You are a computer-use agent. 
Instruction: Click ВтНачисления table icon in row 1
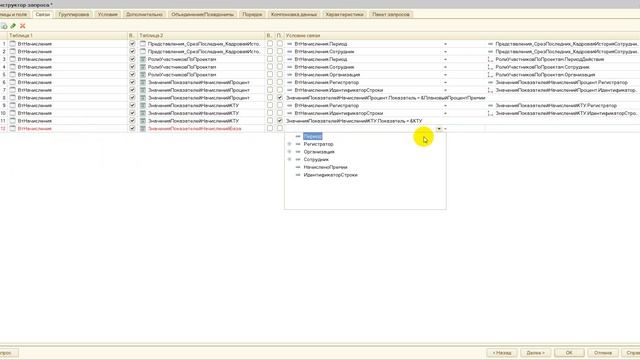(x=13, y=44)
